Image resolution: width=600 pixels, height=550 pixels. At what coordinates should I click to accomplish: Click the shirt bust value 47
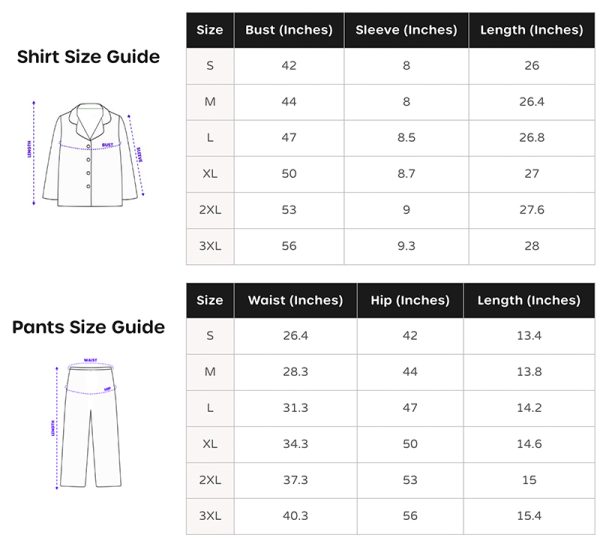point(289,138)
